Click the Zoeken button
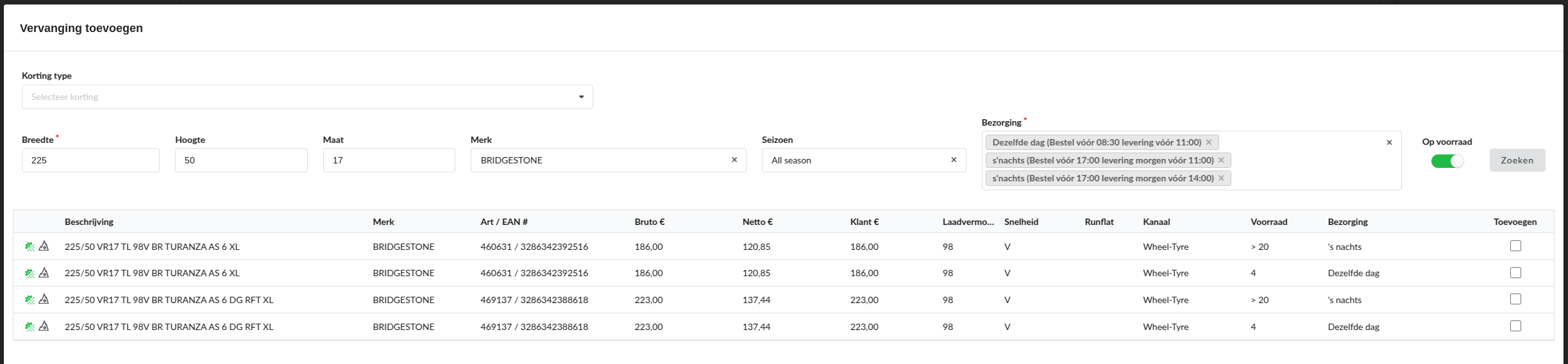Screen dimensions: 1568x364 coord(1517,160)
